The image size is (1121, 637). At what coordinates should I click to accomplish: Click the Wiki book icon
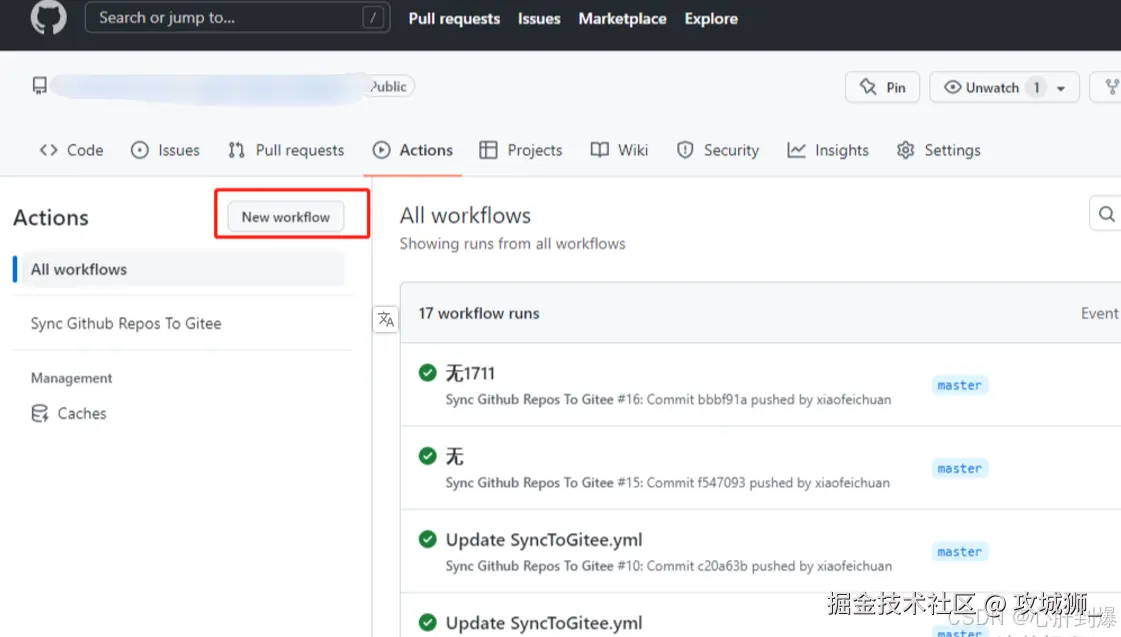point(599,150)
